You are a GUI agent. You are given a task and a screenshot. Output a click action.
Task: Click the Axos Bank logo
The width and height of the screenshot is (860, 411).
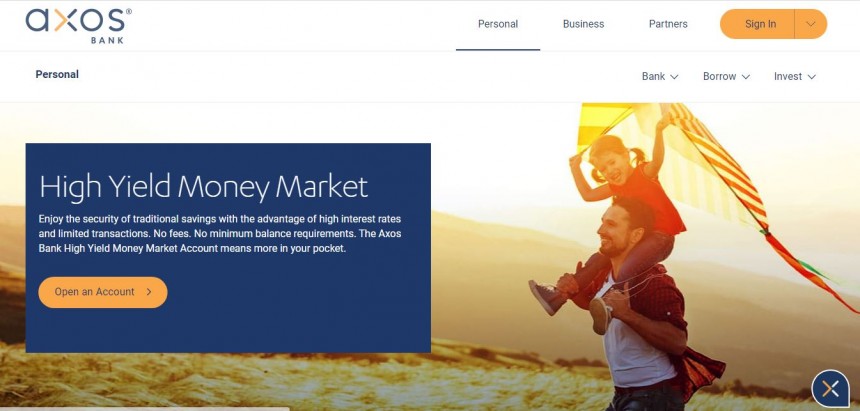78,25
